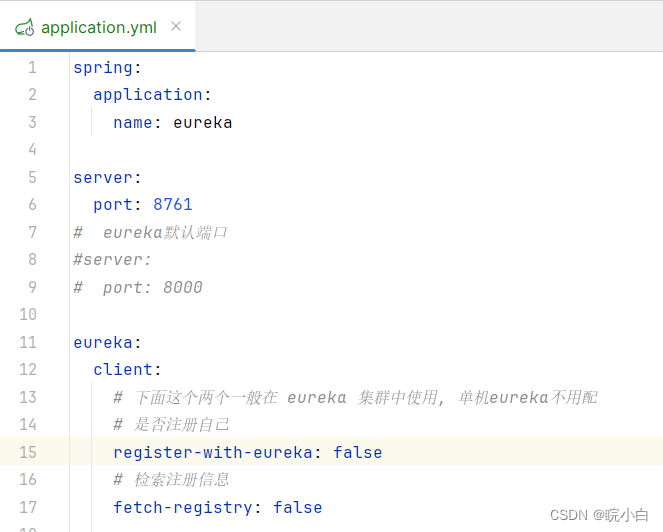Click the comment '是否注册自己' on line 14
The width and height of the screenshot is (663, 532).
pyautogui.click(x=182, y=425)
